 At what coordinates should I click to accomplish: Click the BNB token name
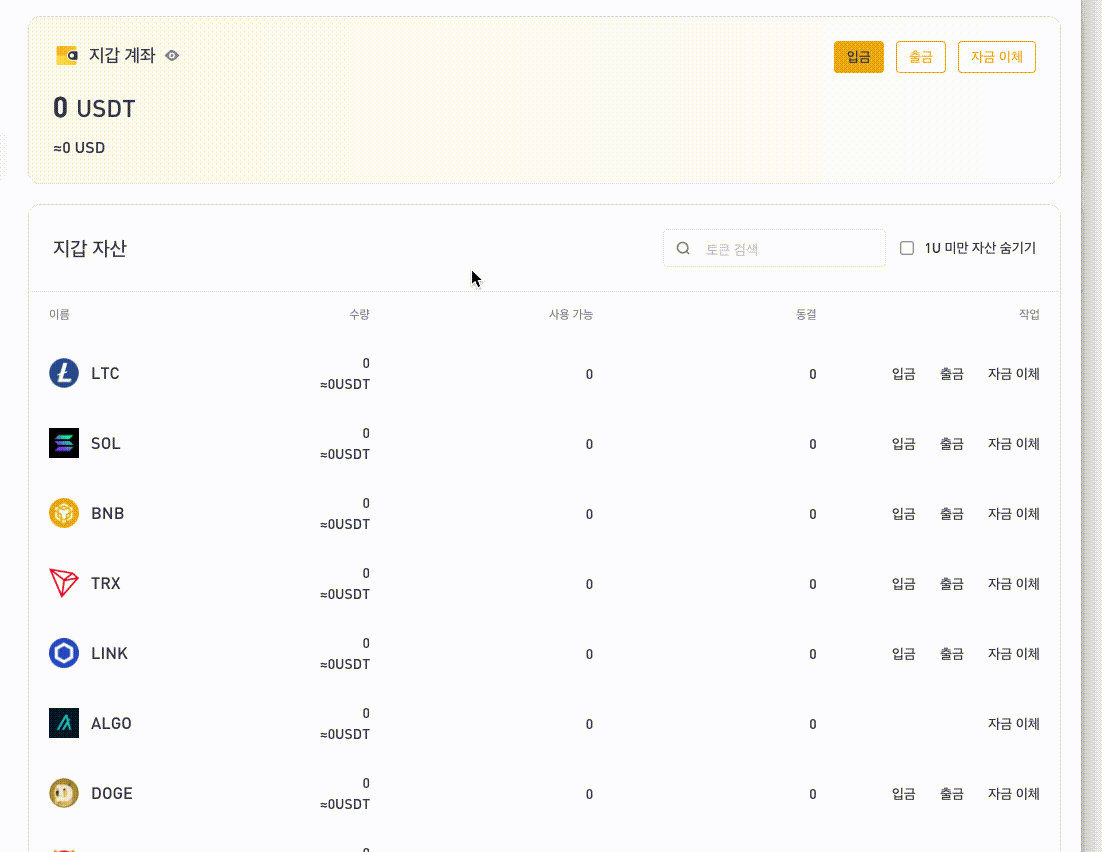108,513
